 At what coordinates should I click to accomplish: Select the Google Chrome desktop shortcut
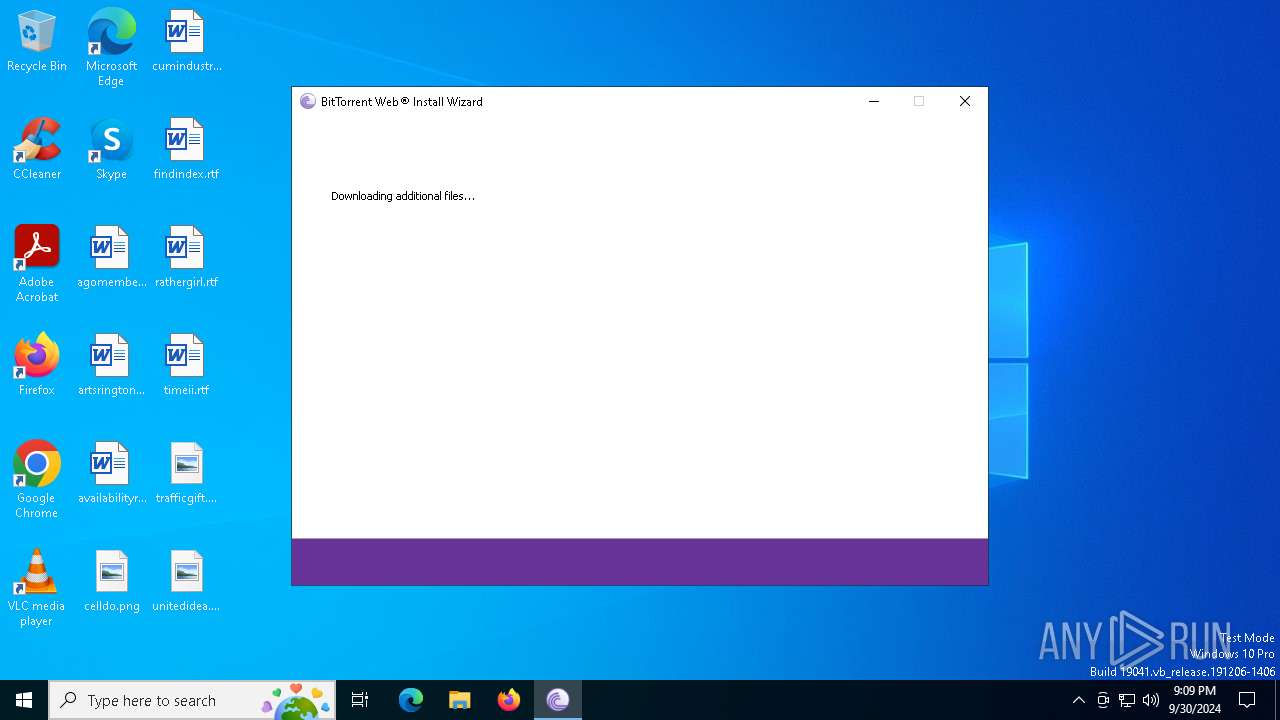pos(37,480)
